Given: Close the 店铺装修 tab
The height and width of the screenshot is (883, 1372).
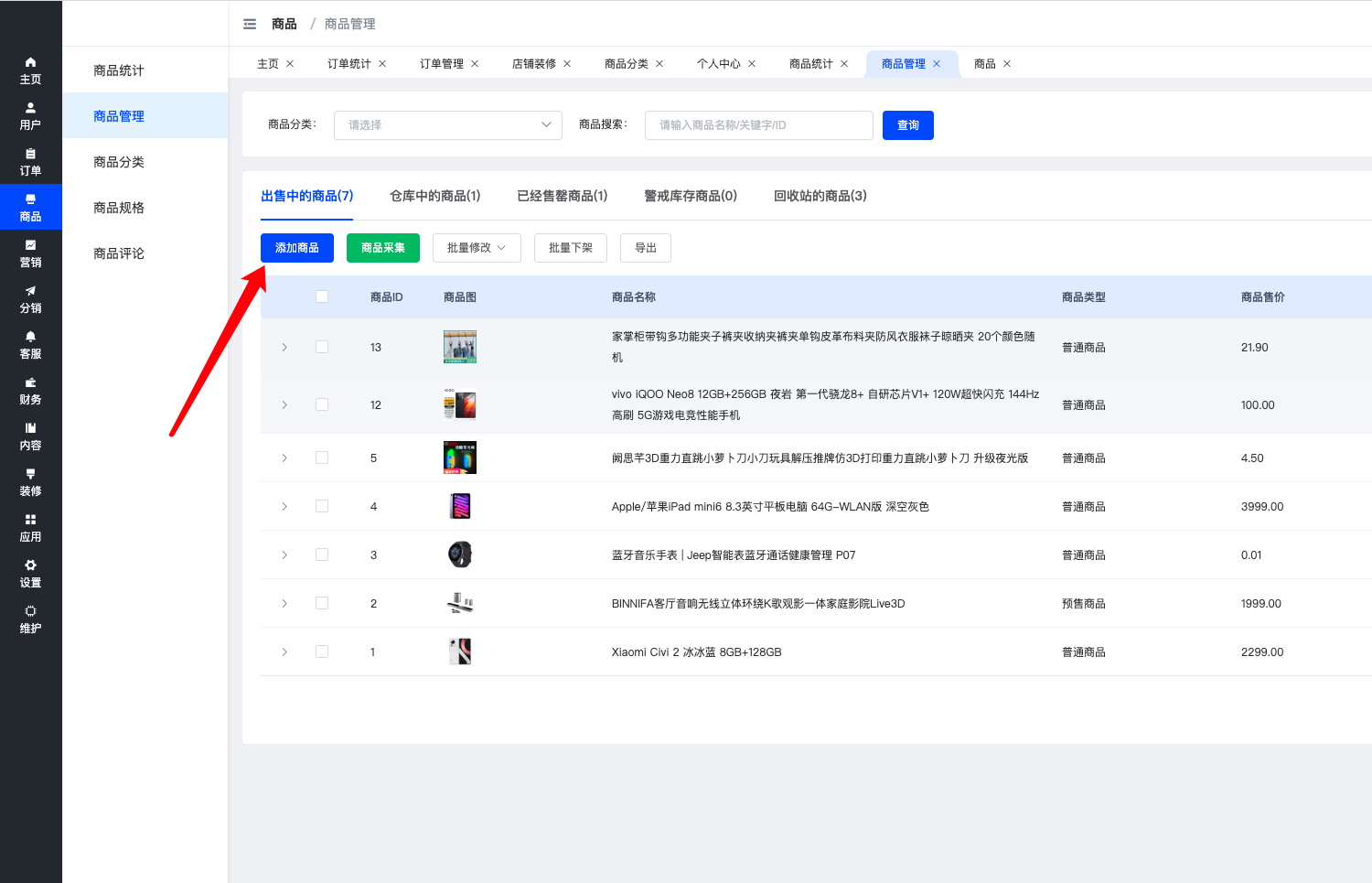Looking at the screenshot, I should pyautogui.click(x=567, y=64).
